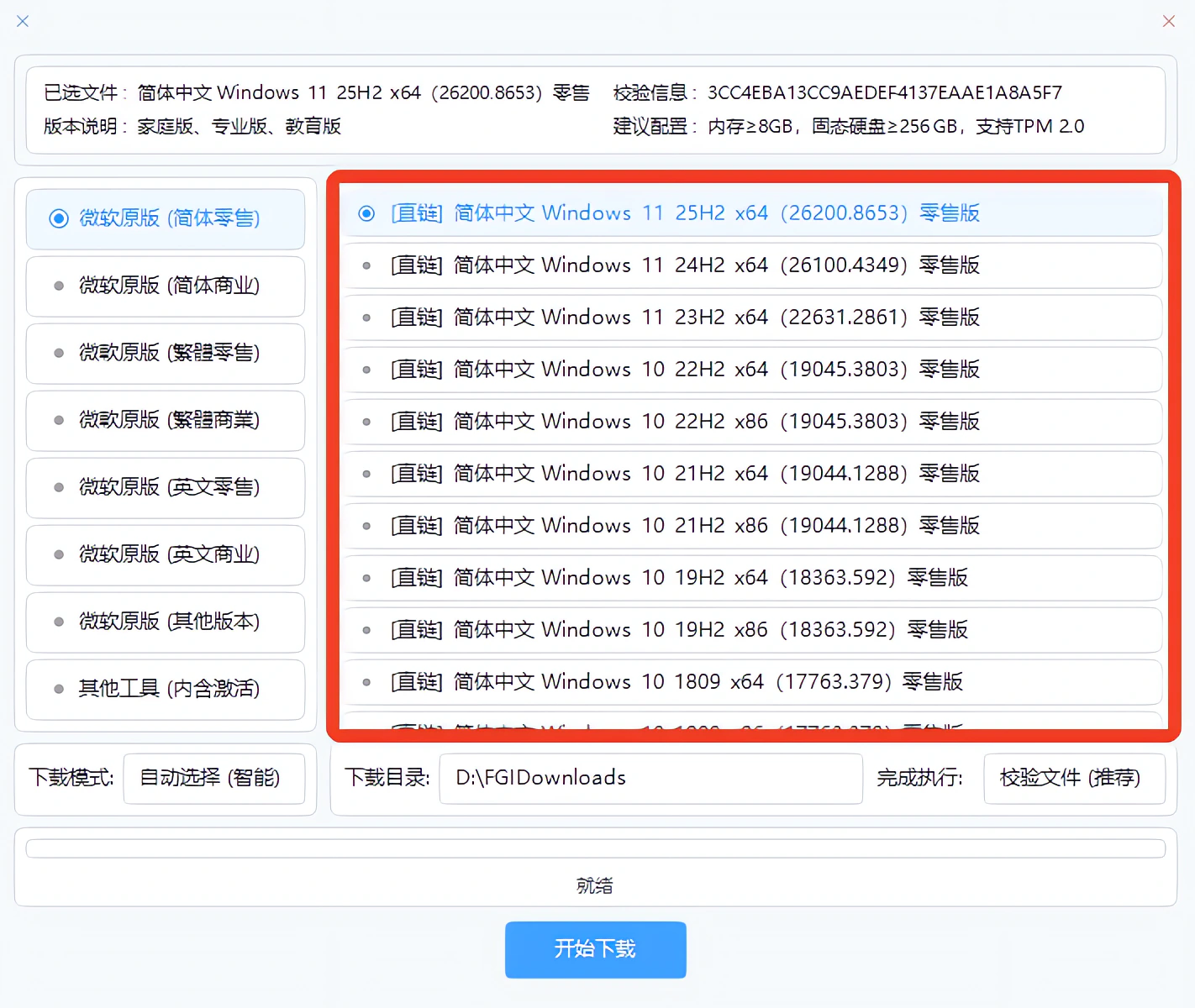The width and height of the screenshot is (1195, 1008).
Task: Click the 建议配置 requirements text
Action: [x=896, y=126]
